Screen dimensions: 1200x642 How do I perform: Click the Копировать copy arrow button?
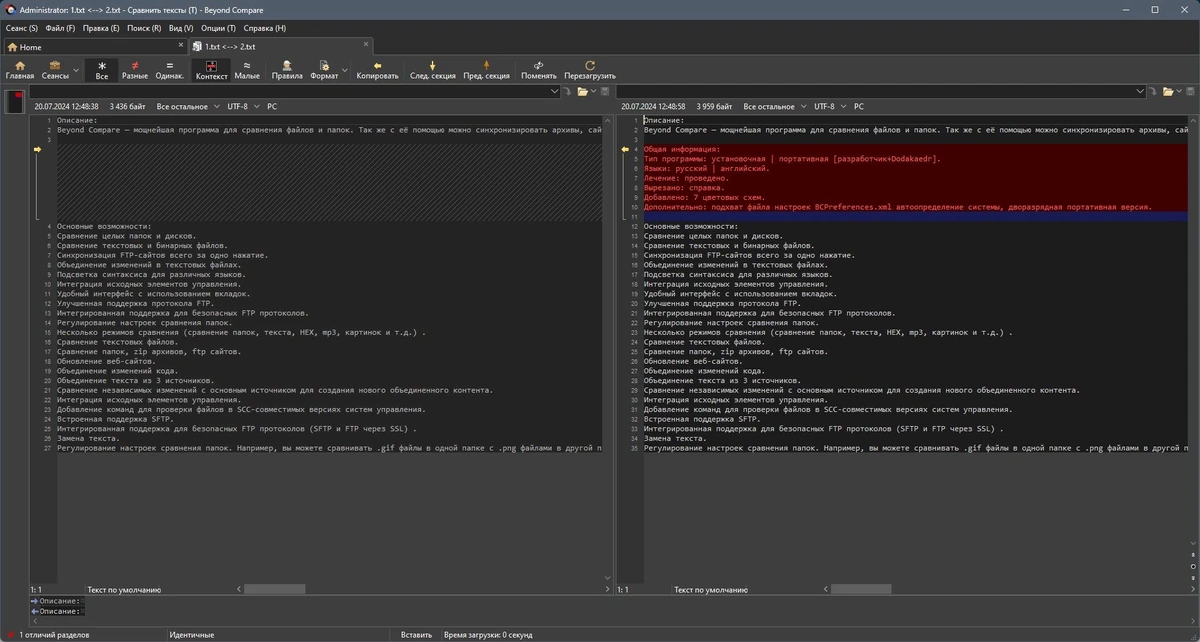[377, 70]
